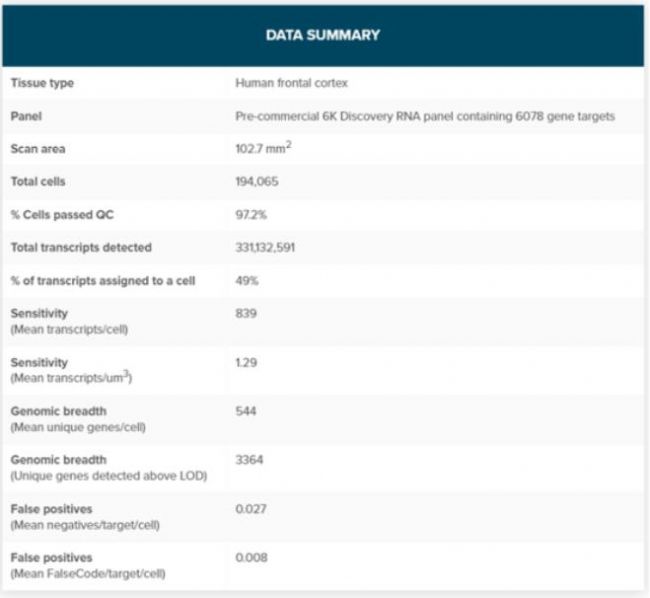Screen dimensions: 650x598
Task: Click the DATA SUMMARY header title
Action: (x=322, y=35)
